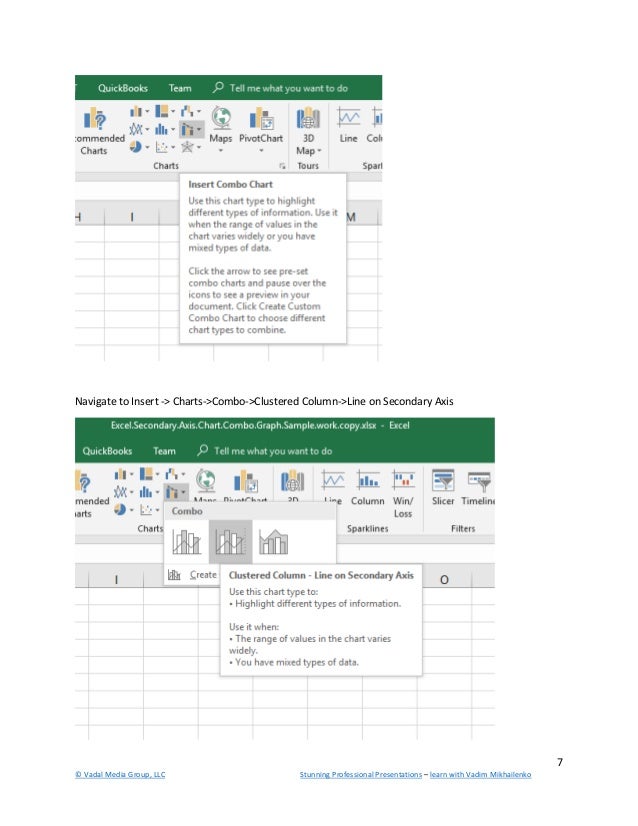Click Maps globe icon in Combo dropdown screenshot
The height and width of the screenshot is (826, 638).
pyautogui.click(x=205, y=481)
